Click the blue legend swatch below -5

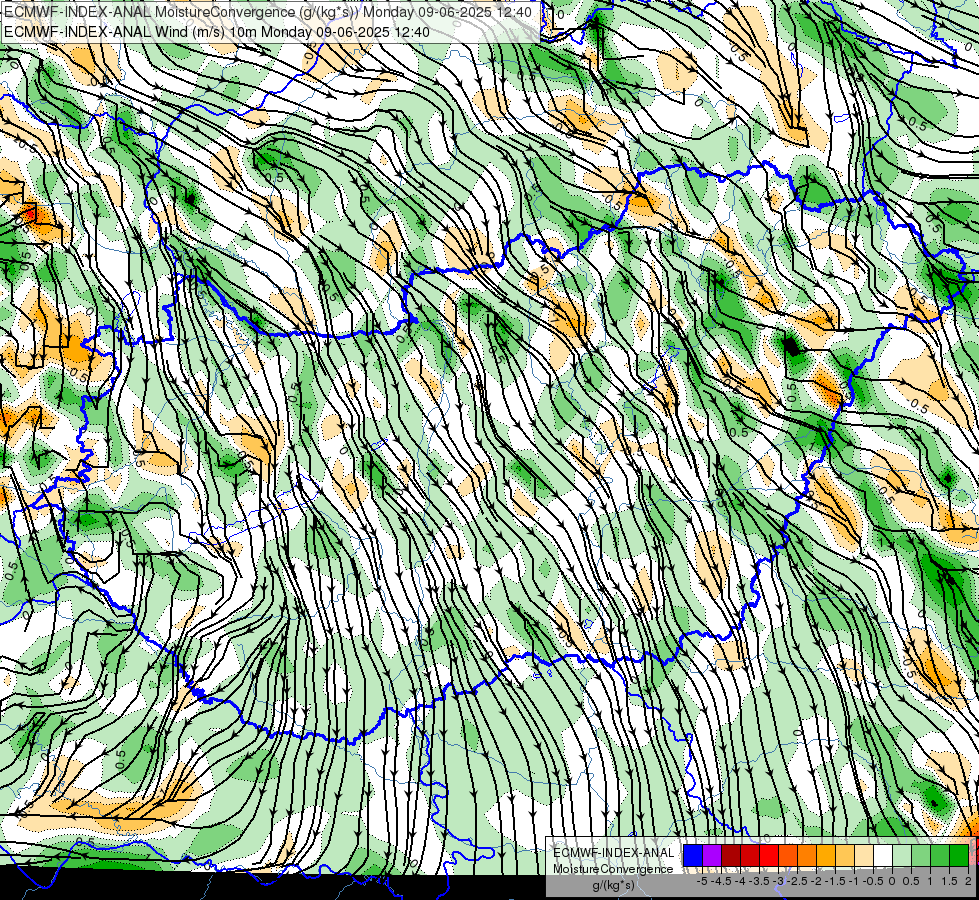click(x=693, y=855)
